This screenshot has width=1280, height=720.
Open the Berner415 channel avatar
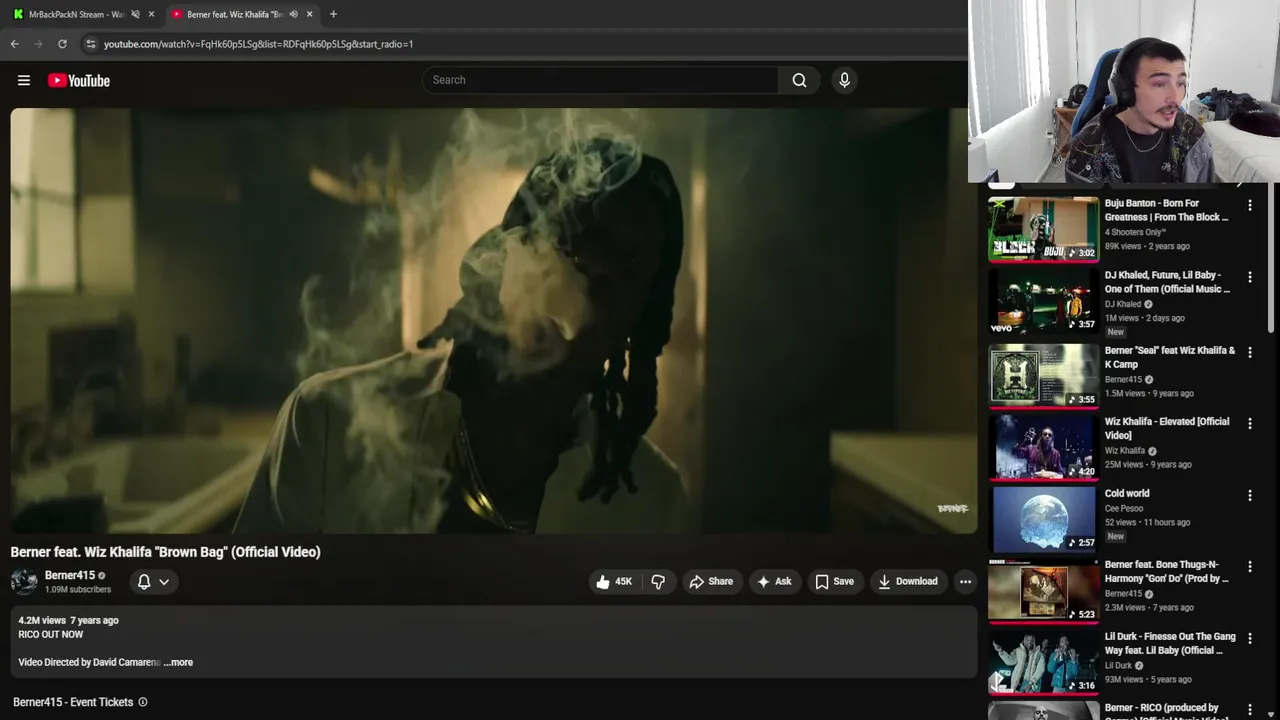[24, 581]
